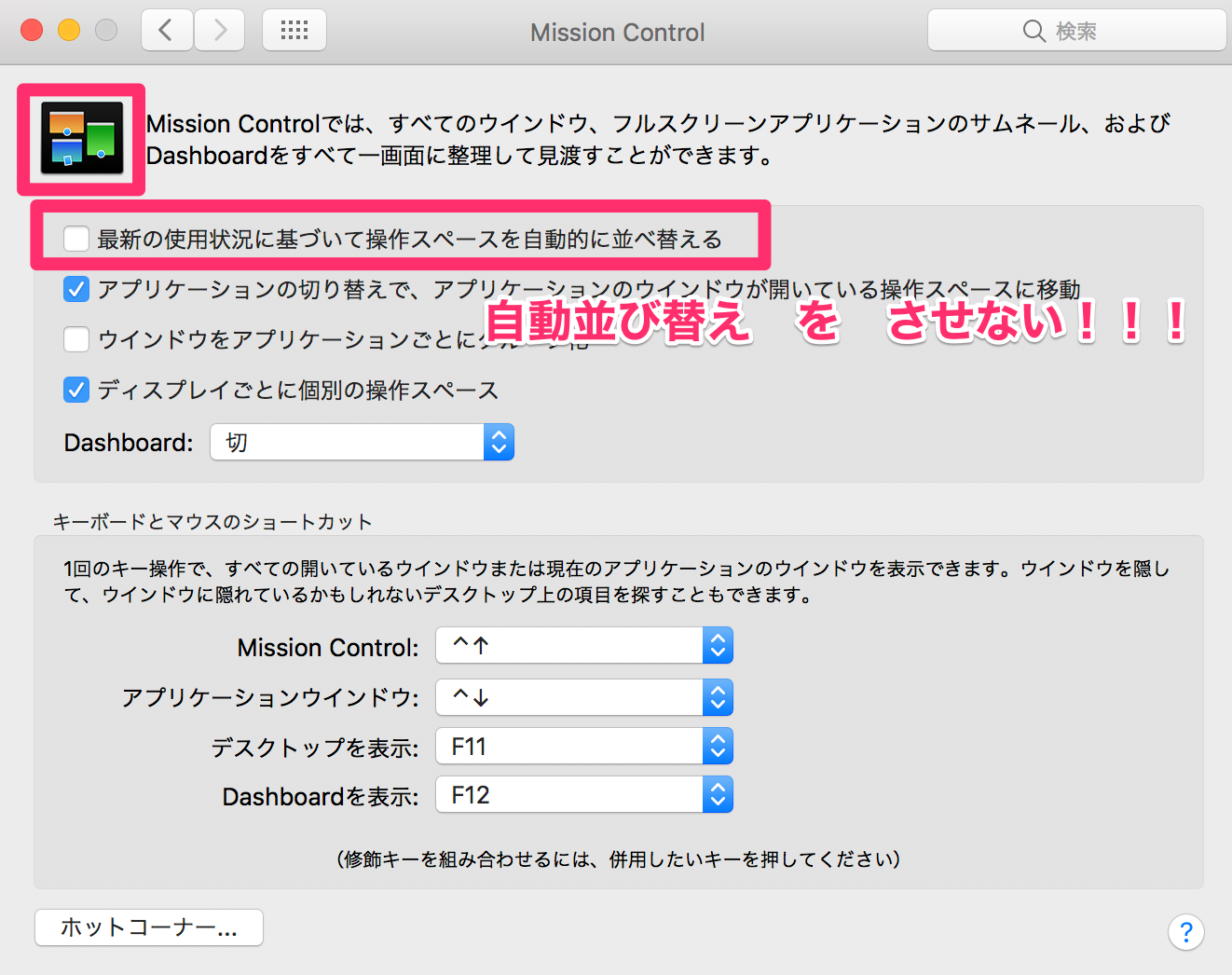
Task: Click the Dashboardを表示: label
Action: (x=321, y=796)
